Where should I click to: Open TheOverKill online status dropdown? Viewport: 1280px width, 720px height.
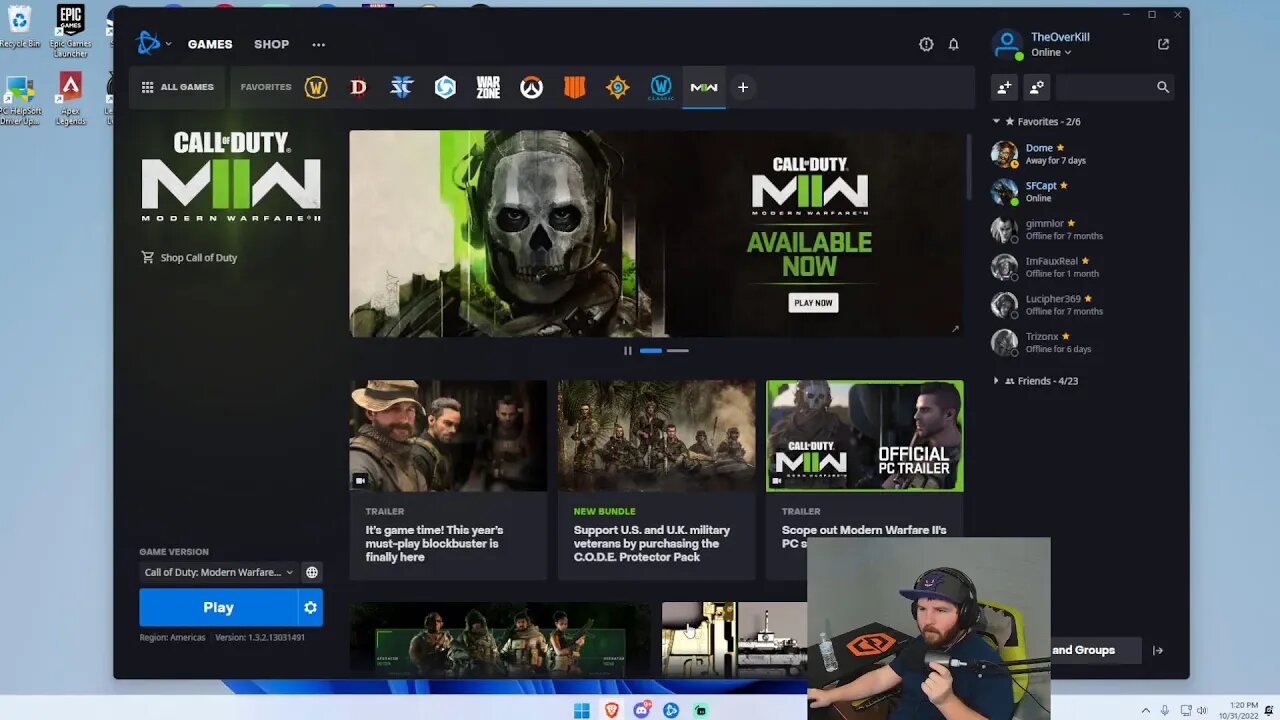pos(1051,52)
